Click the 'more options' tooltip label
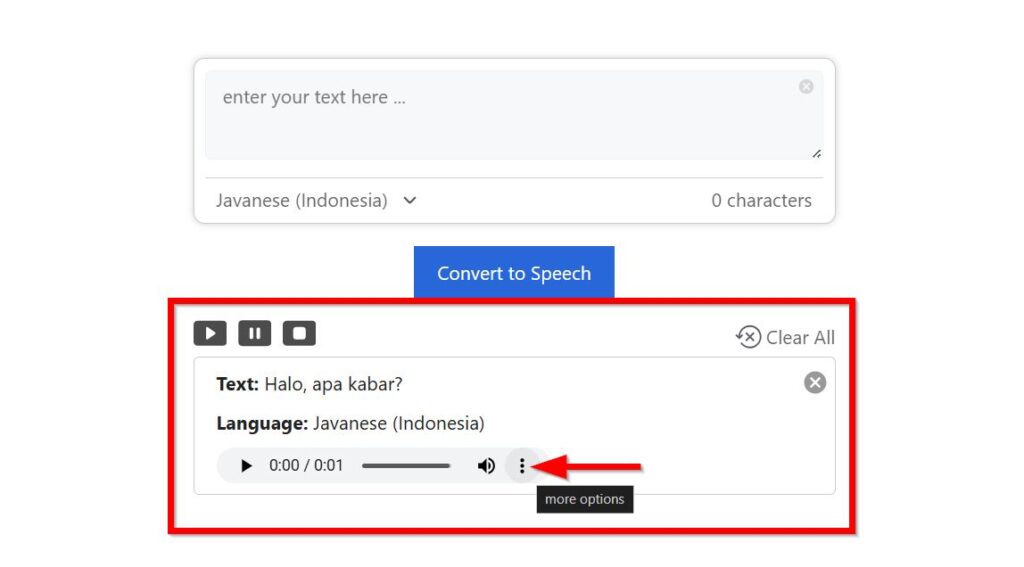The width and height of the screenshot is (1024, 567). point(584,499)
